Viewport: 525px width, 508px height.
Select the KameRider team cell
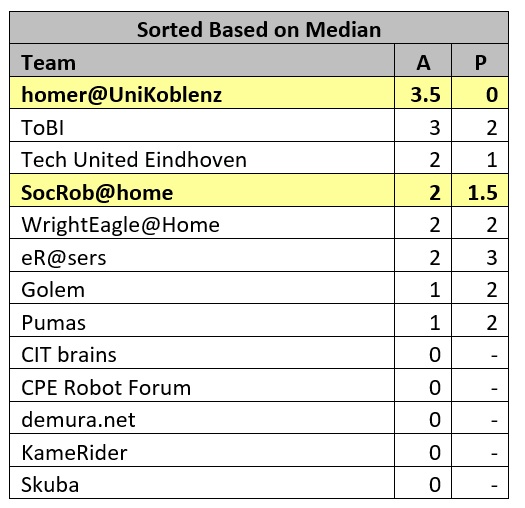point(202,450)
